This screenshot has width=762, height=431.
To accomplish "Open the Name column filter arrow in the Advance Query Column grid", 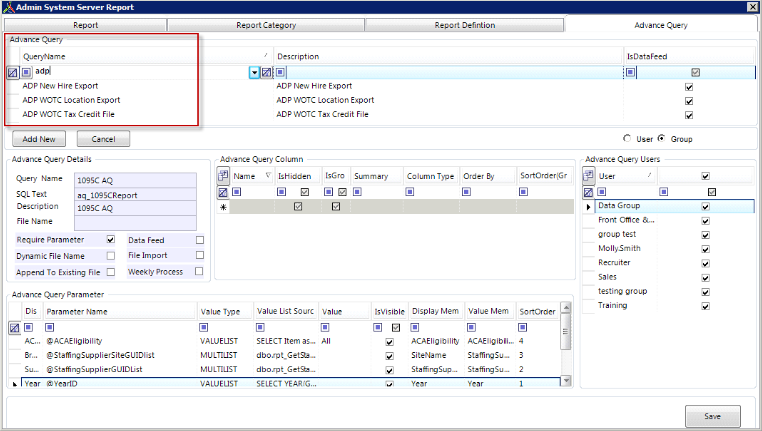I will pos(268,175).
